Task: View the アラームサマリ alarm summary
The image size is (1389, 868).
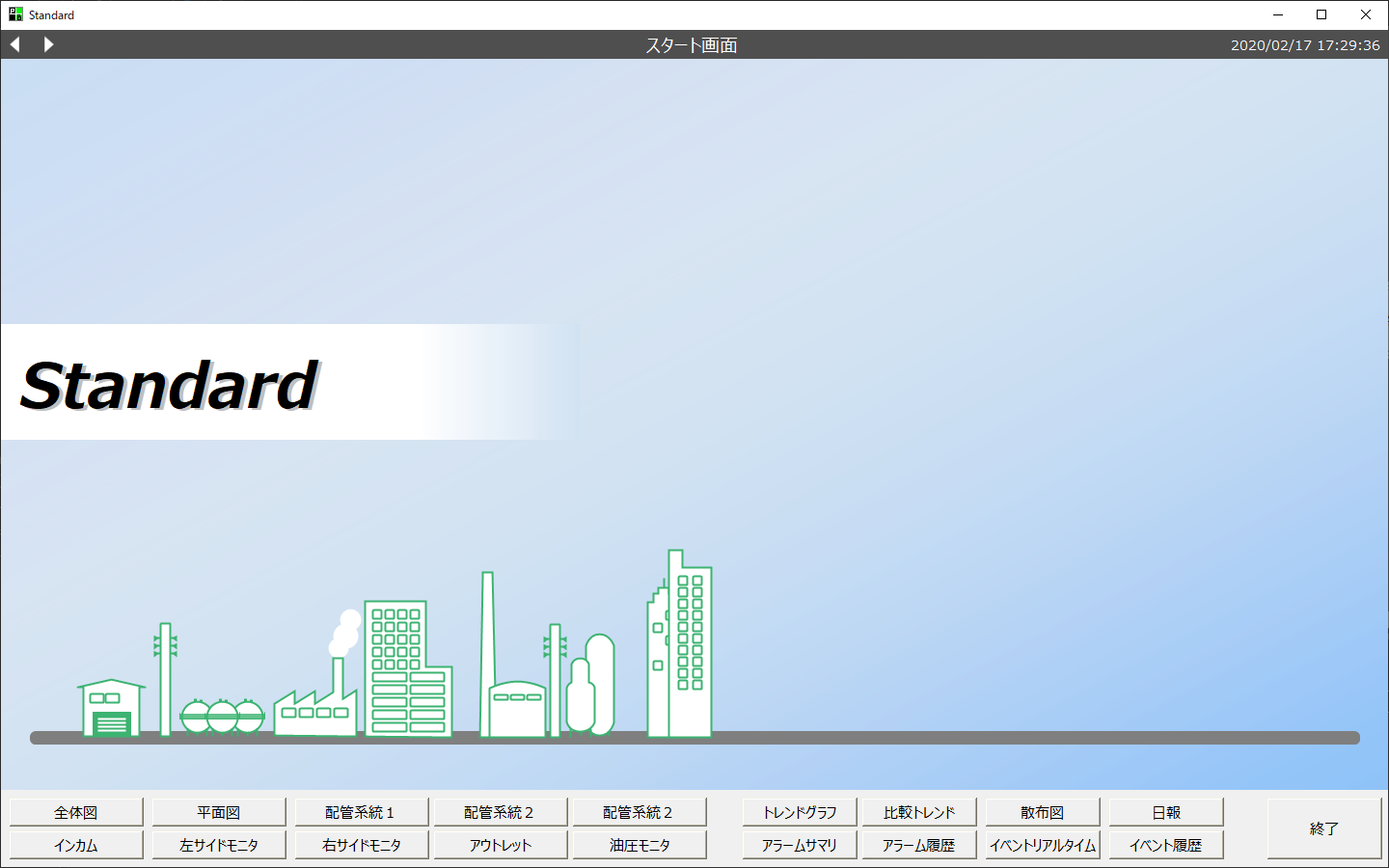Action: tap(800, 845)
